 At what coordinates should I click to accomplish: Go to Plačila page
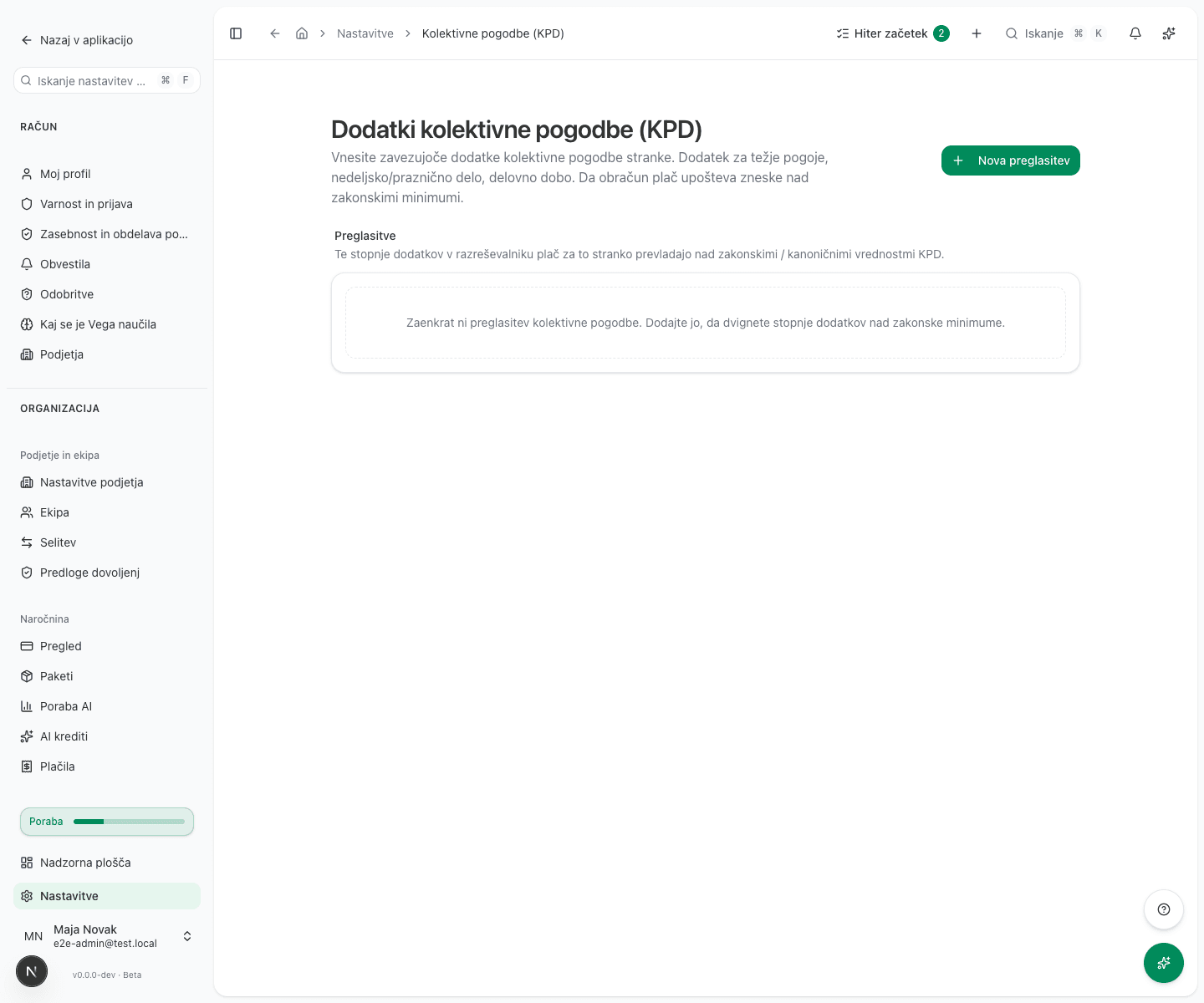click(107, 766)
